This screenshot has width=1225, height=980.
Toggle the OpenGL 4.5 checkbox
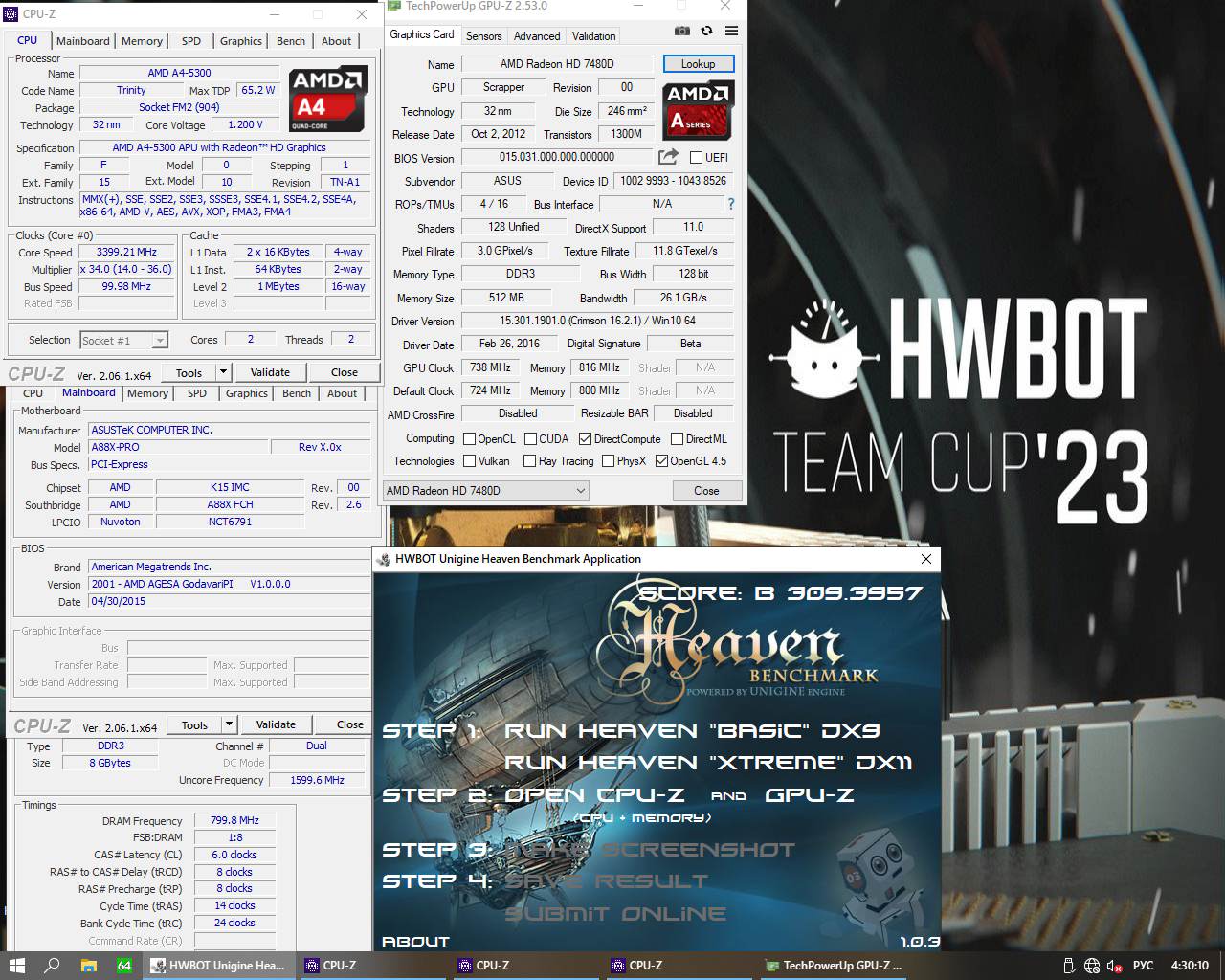(x=661, y=461)
